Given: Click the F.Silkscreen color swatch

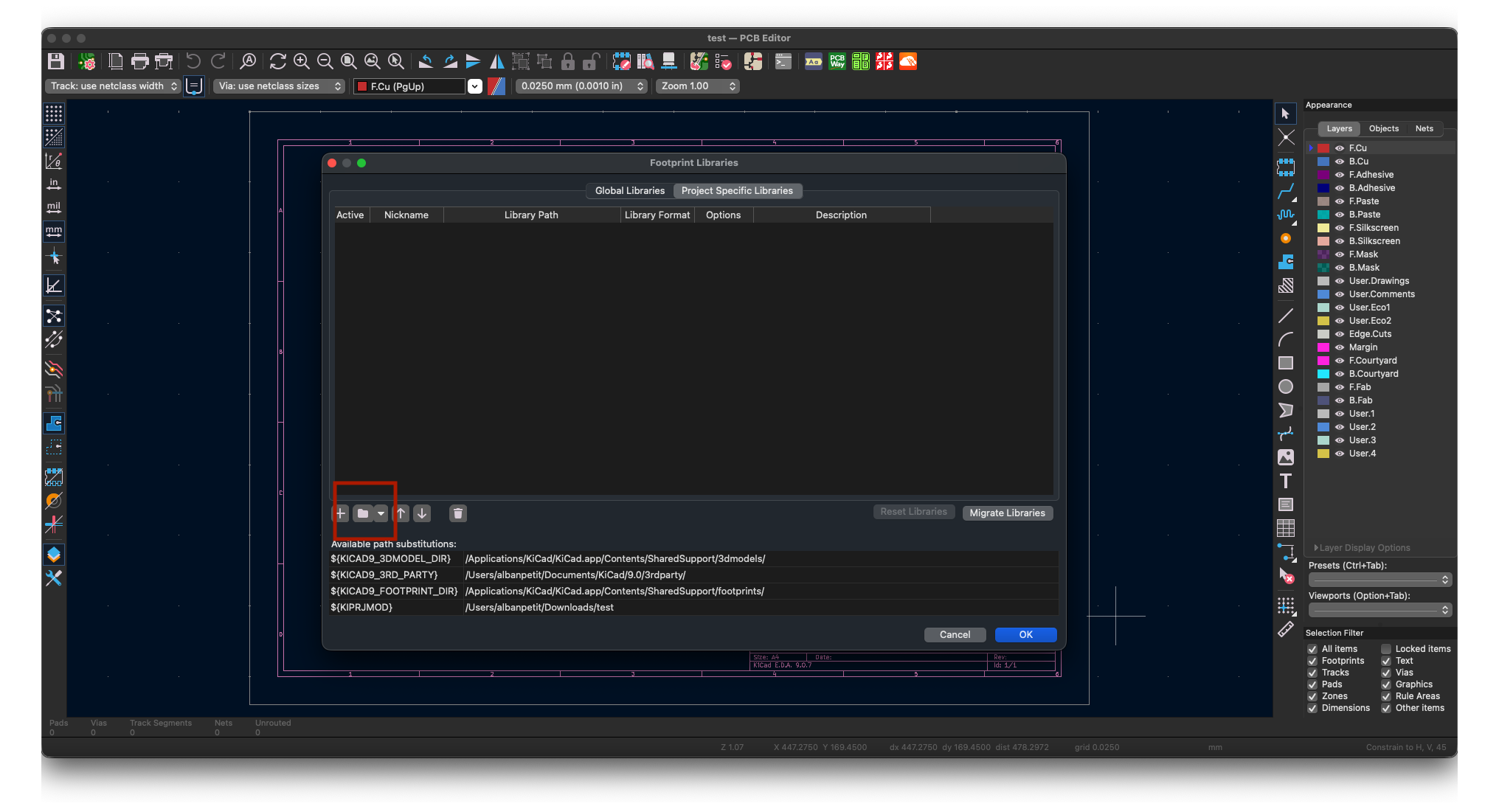Looking at the screenshot, I should pyautogui.click(x=1323, y=228).
